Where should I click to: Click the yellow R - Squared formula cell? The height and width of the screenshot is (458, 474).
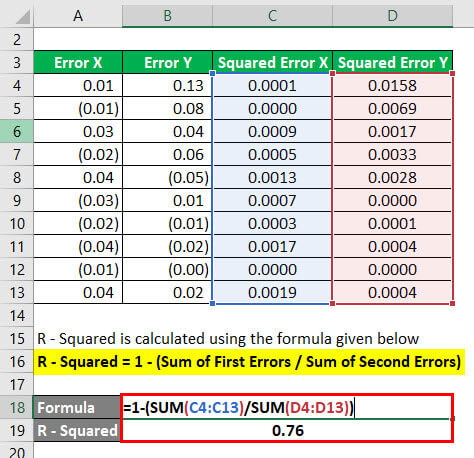pyautogui.click(x=249, y=362)
